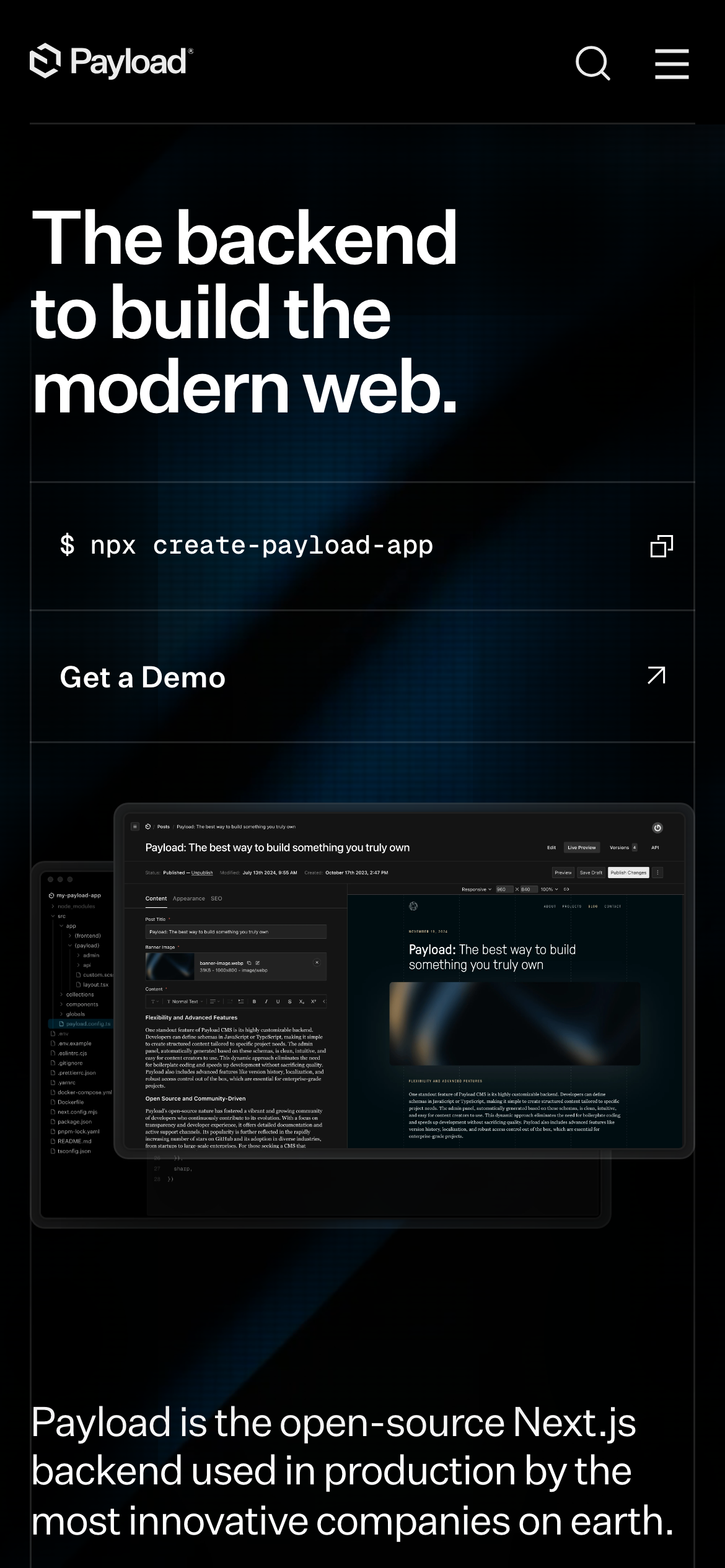Screen dimensions: 725x1568
Task: Open the search icon in header
Action: pos(592,64)
